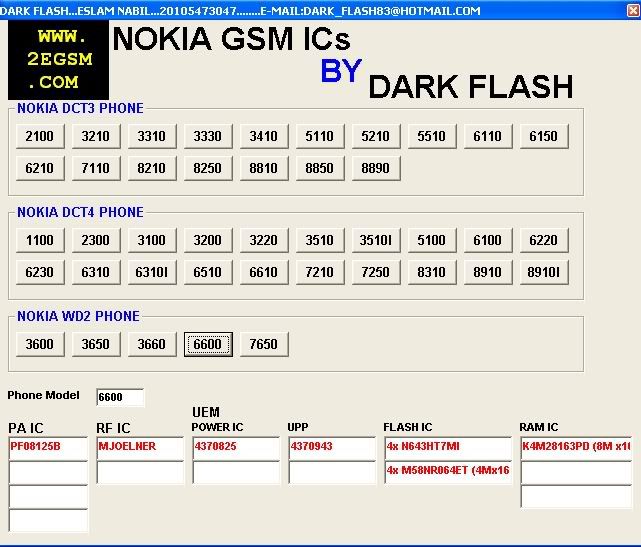This screenshot has height=547, width=641.
Task: Select the 8910 phone button
Action: (x=488, y=272)
